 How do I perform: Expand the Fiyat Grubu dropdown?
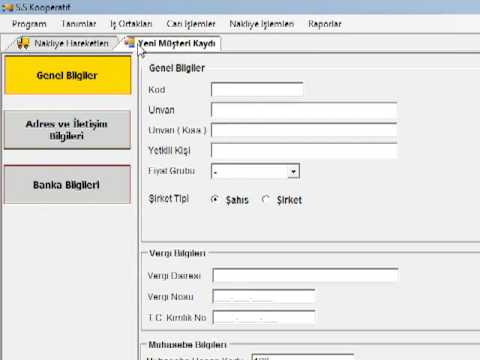[x=293, y=171]
